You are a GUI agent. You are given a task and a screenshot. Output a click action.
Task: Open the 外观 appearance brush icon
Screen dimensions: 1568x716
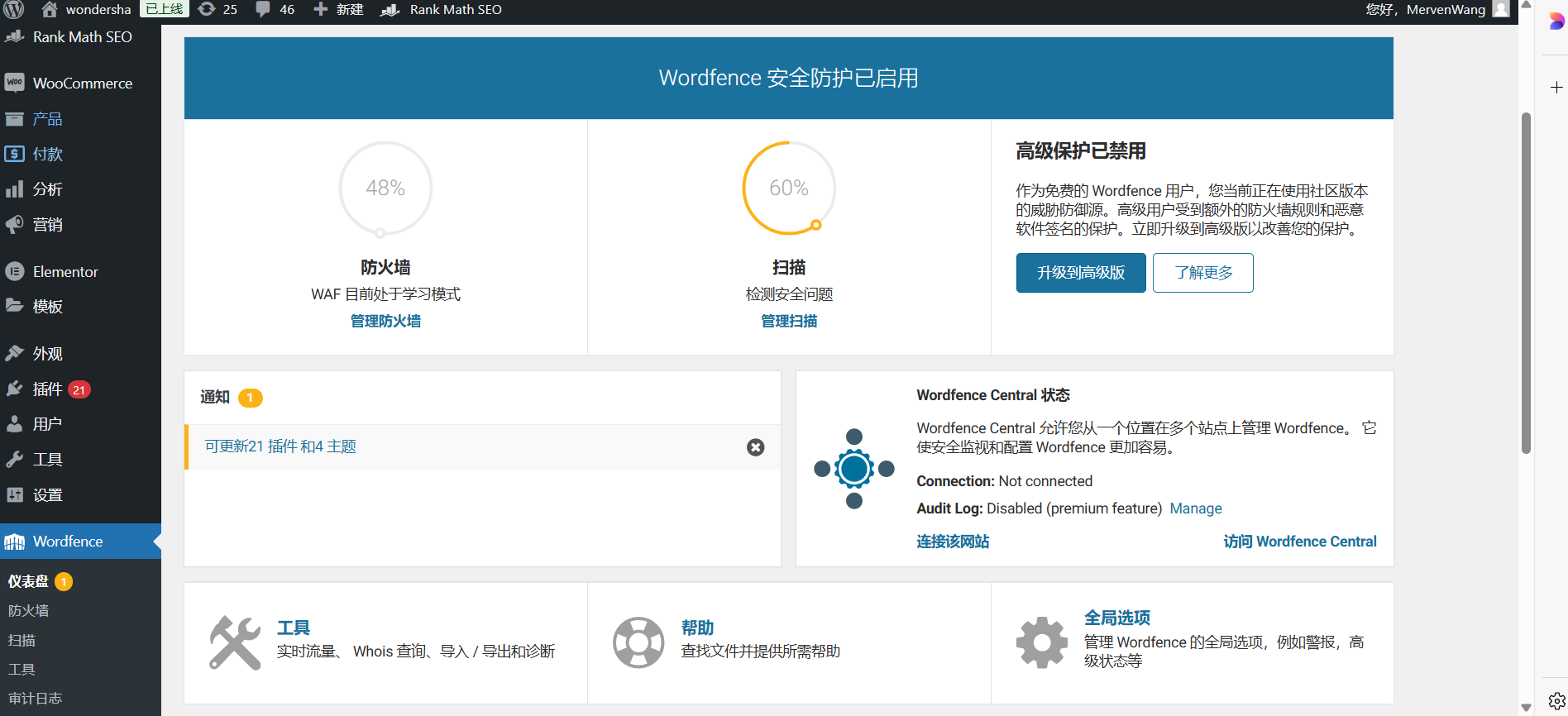click(14, 353)
